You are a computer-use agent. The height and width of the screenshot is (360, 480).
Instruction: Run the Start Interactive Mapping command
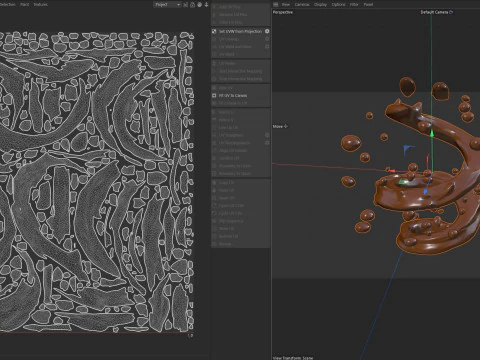coord(240,71)
